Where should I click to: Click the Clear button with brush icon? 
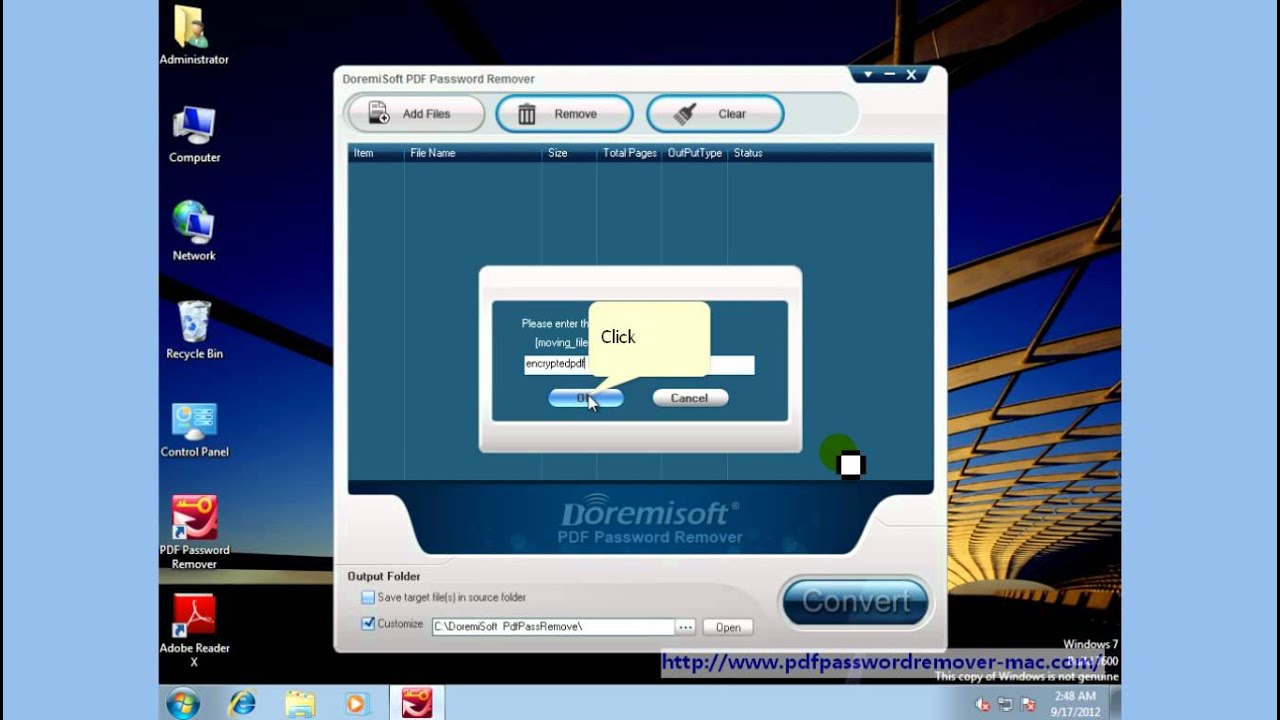click(715, 114)
